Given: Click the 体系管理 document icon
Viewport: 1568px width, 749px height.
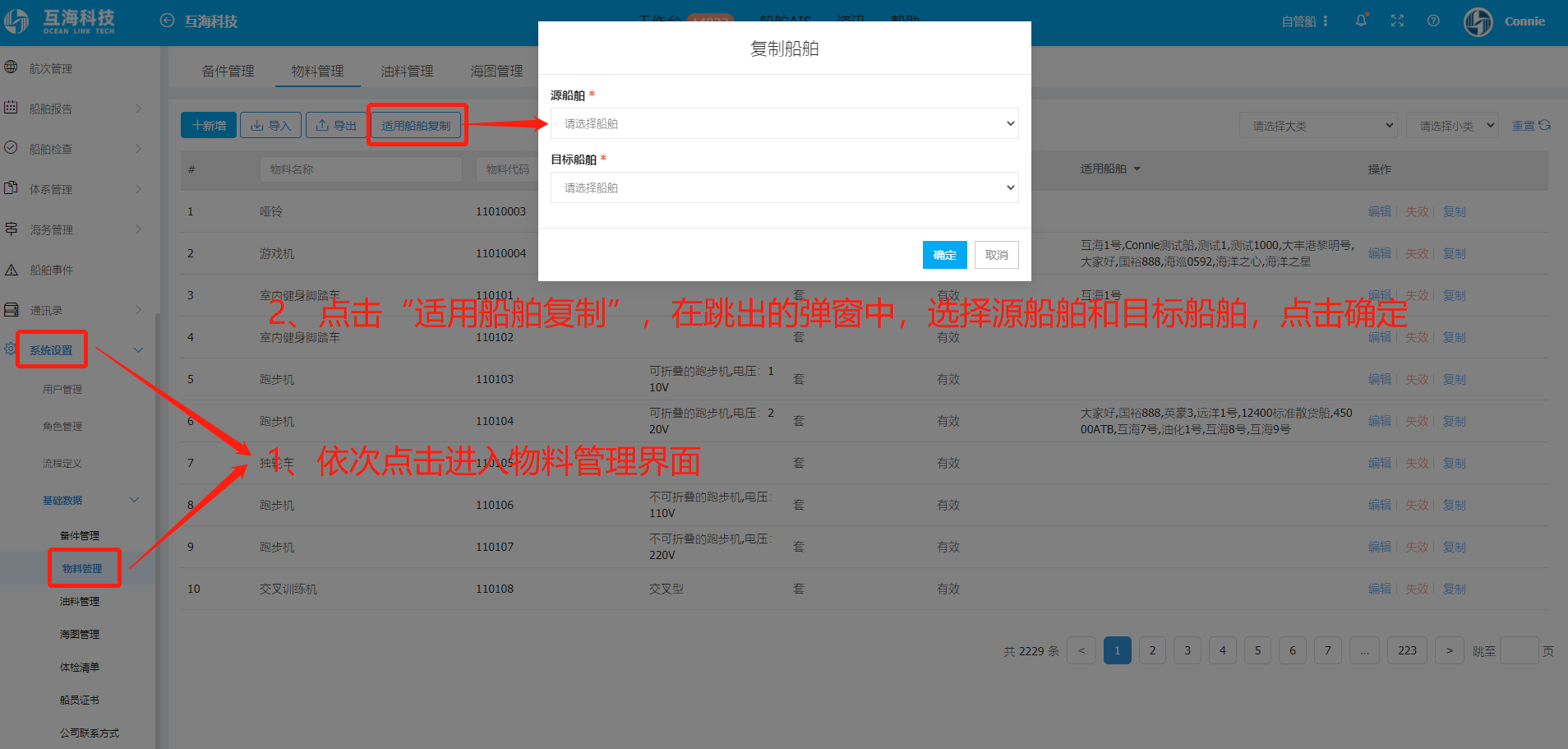Looking at the screenshot, I should [11, 188].
